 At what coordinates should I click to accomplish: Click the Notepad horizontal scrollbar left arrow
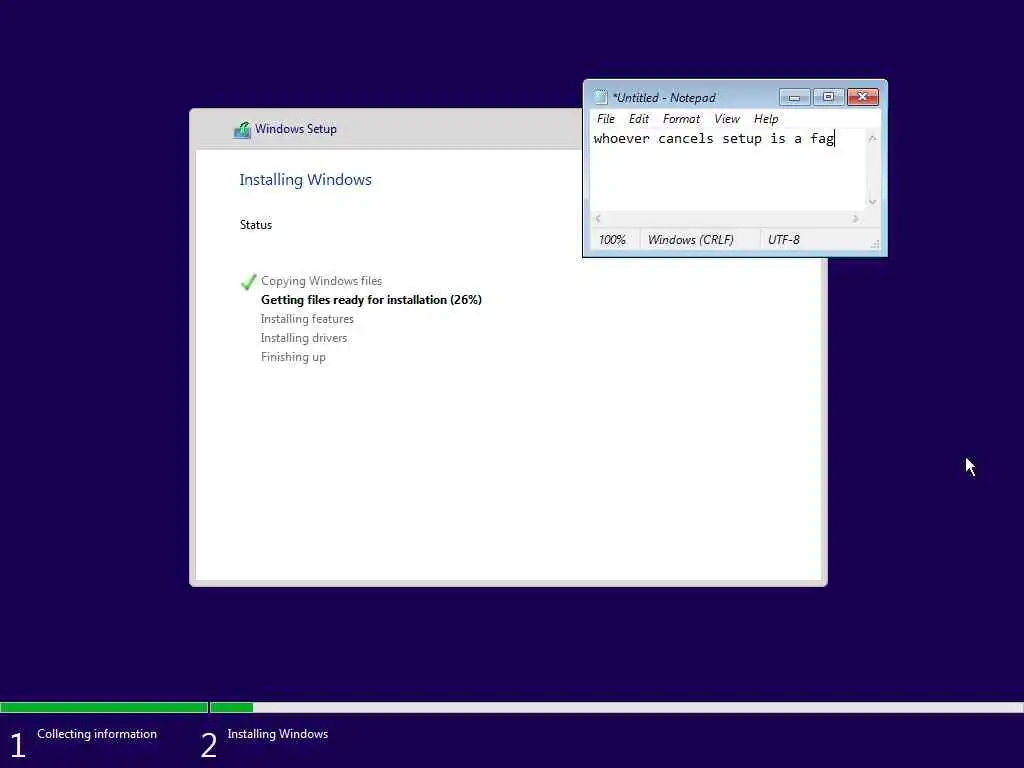[598, 218]
